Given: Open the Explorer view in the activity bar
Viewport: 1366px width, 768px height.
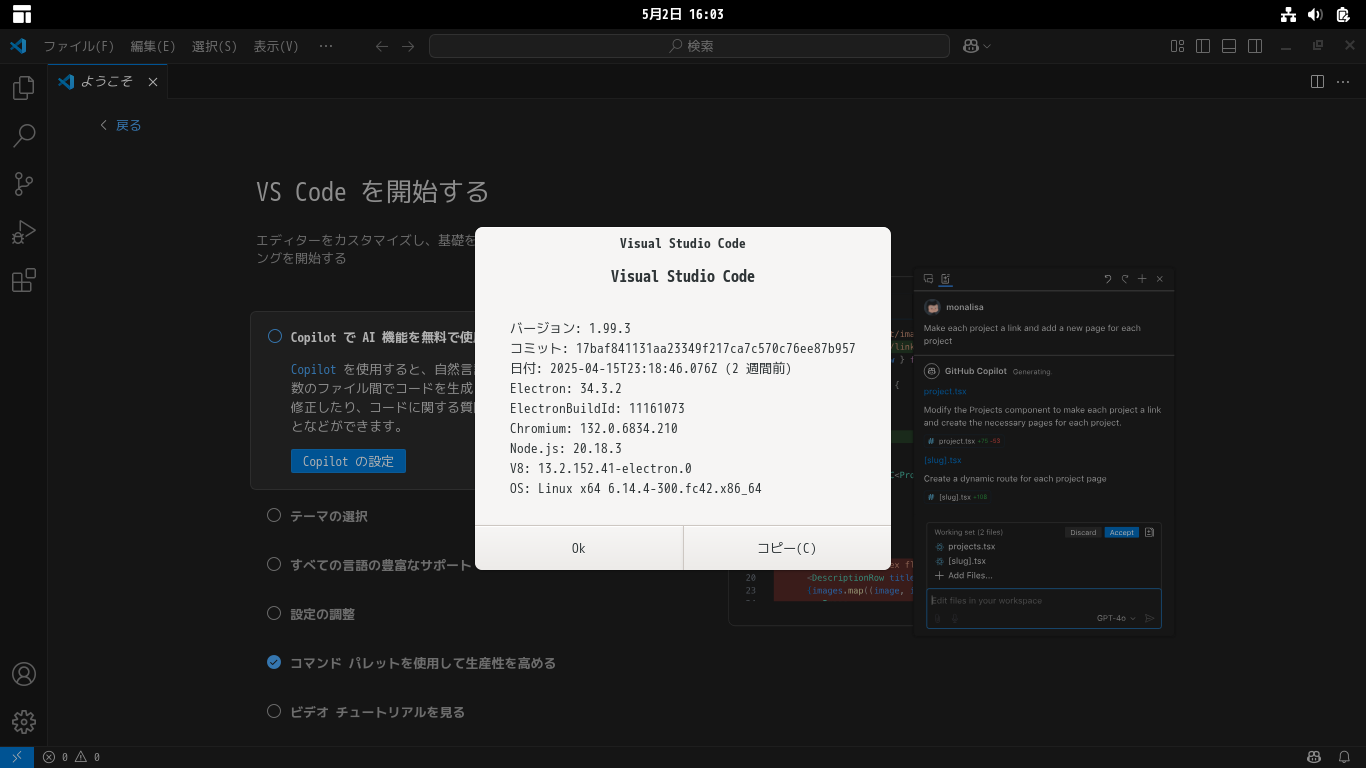Looking at the screenshot, I should (24, 88).
